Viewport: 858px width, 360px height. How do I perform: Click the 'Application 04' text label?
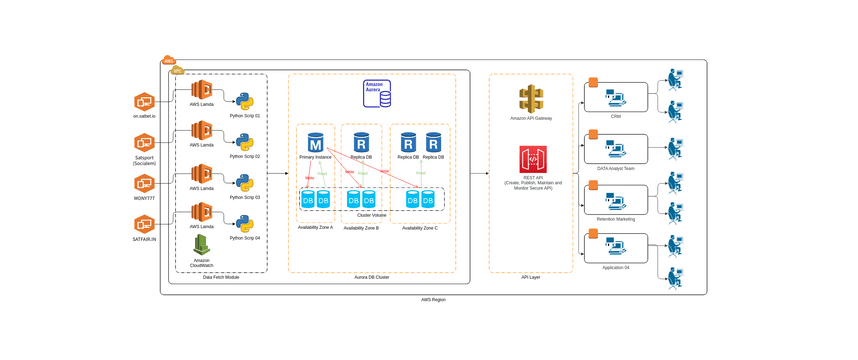(616, 268)
